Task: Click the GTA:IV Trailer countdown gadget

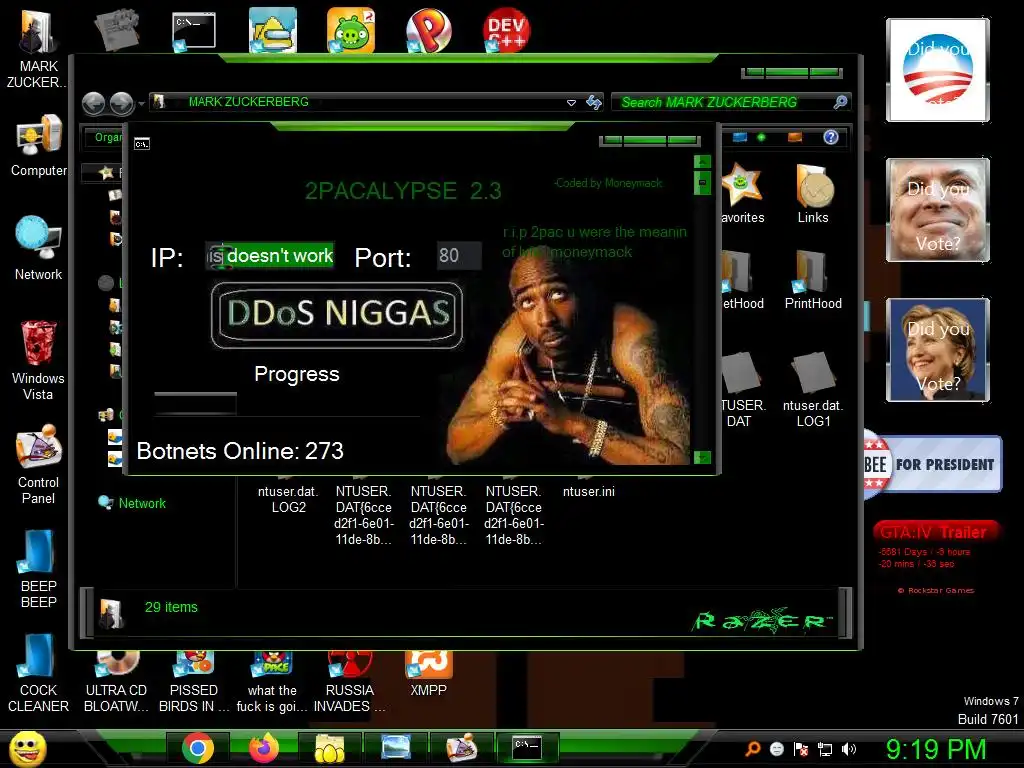Action: [x=935, y=558]
